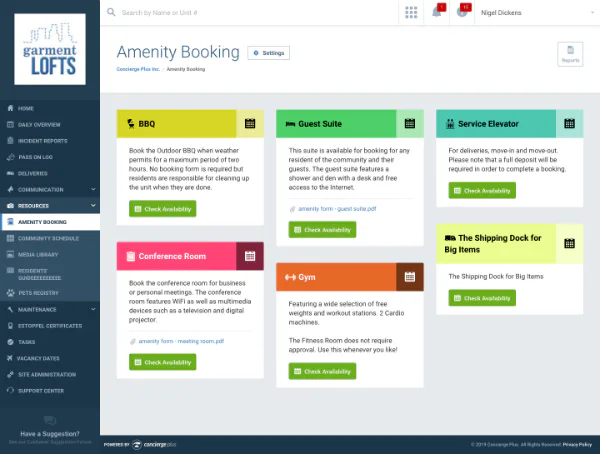The height and width of the screenshot is (454, 600).
Task: Click the Pets Registry paw icon
Action: tap(11, 293)
